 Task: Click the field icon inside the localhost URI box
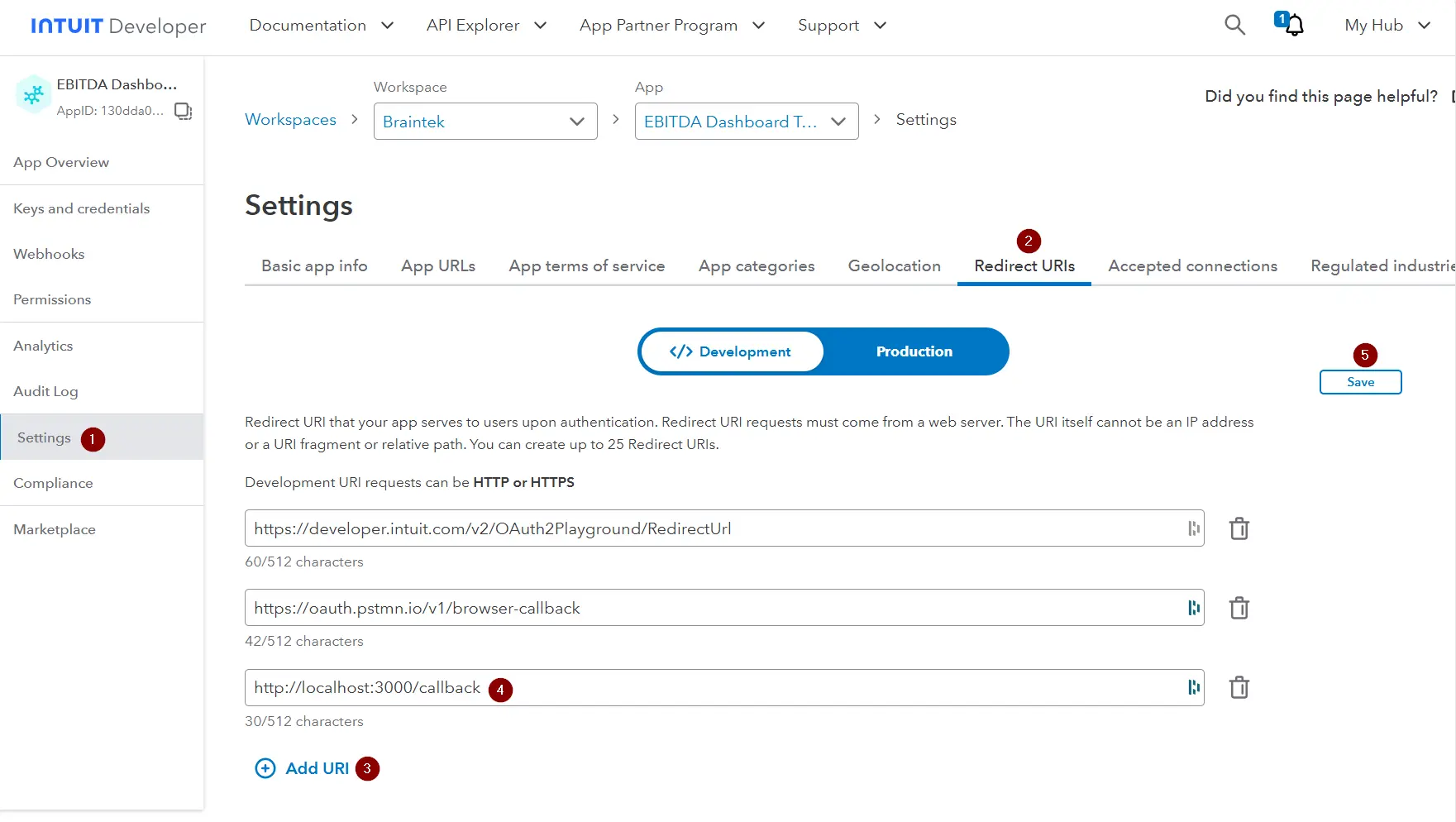tap(1193, 687)
